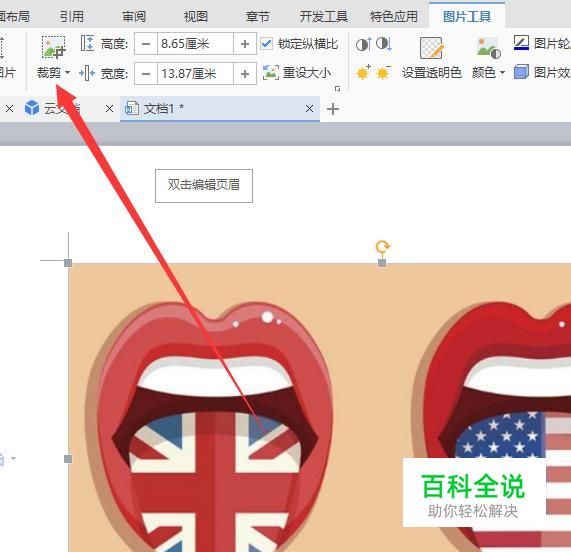The width and height of the screenshot is (571, 552).
Task: Increase picture contrast icon
Action: (363, 44)
